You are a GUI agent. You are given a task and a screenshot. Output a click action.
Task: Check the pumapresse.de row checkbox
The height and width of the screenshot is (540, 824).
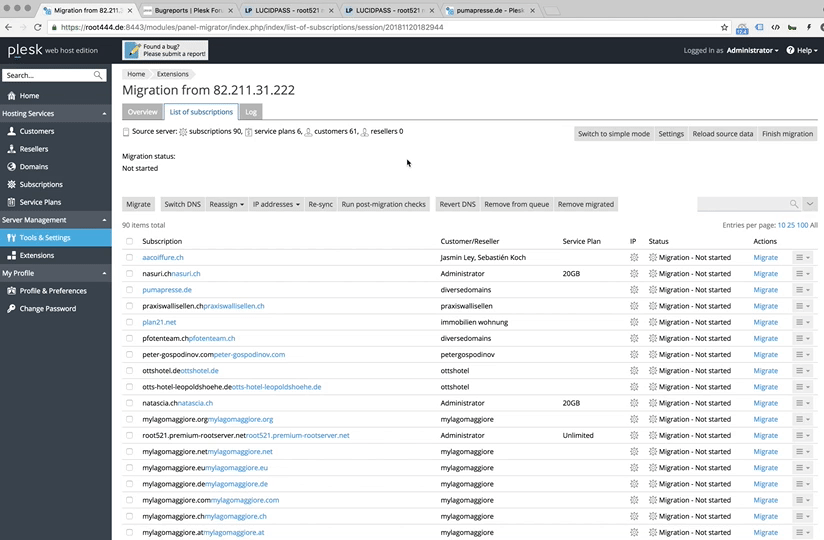click(x=129, y=290)
